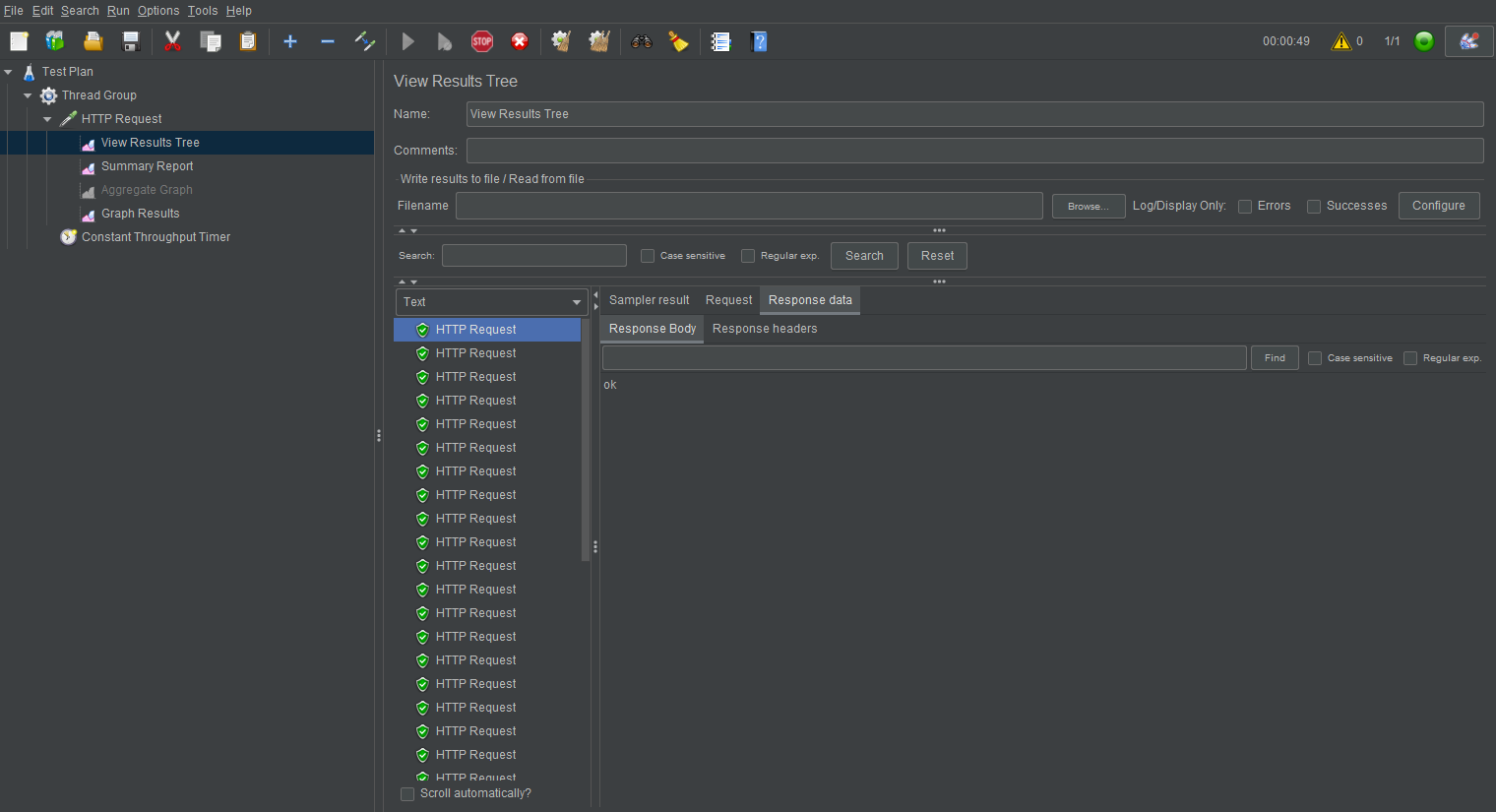Enable Case sensitive for tree search
Screen dimensions: 1496x812
coord(648,256)
